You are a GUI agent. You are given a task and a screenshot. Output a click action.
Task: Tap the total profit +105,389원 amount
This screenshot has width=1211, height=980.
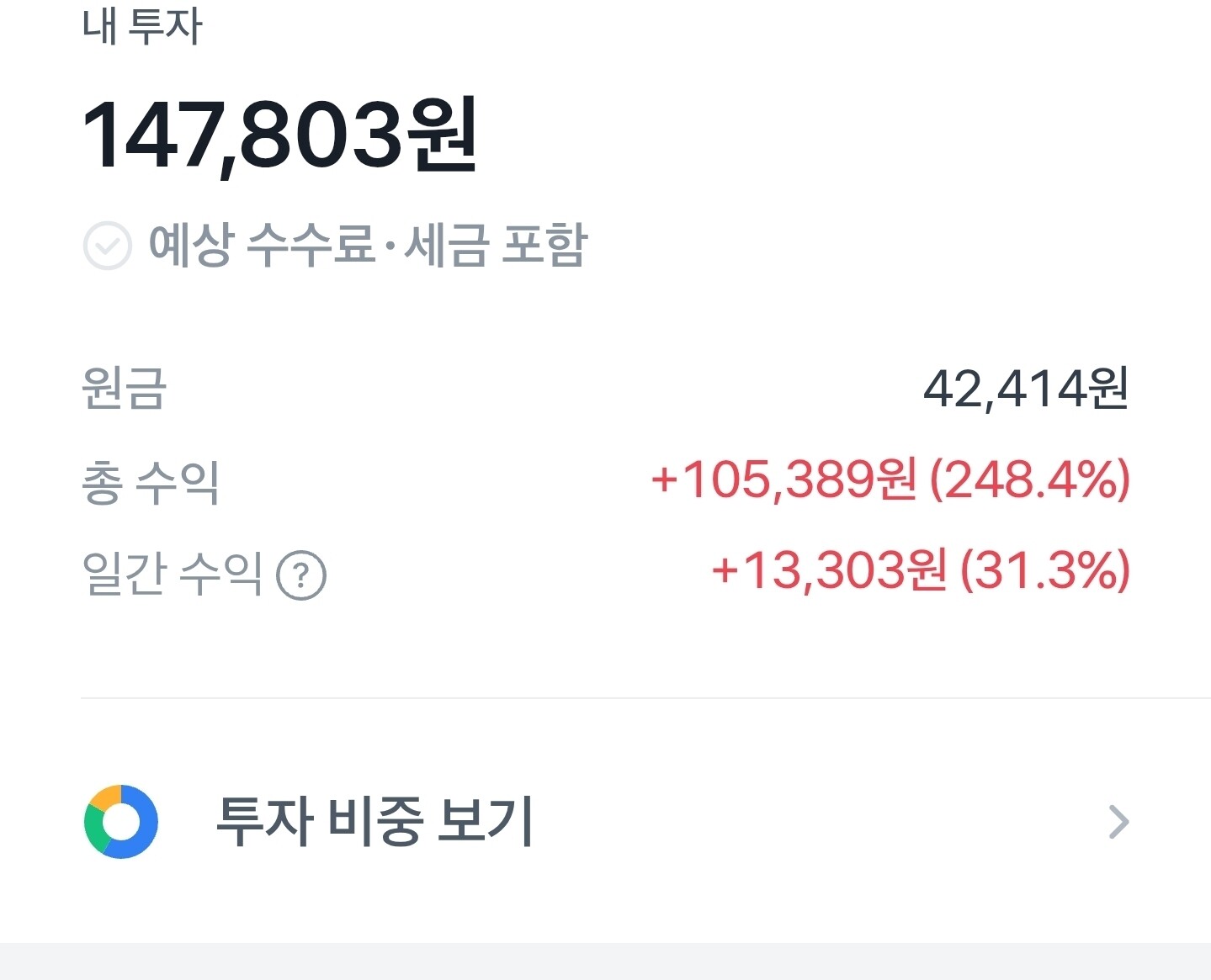pos(783,480)
